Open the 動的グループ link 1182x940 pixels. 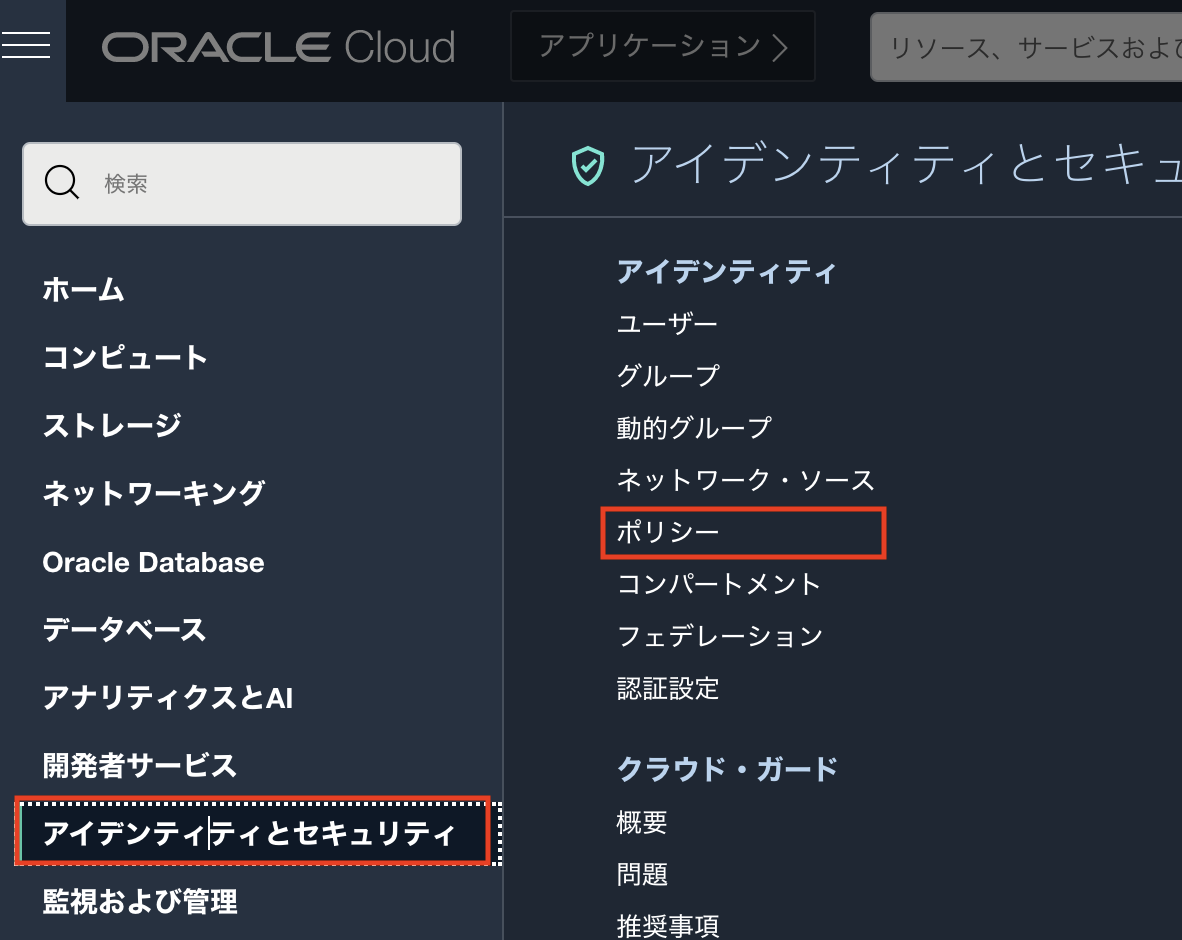(694, 428)
